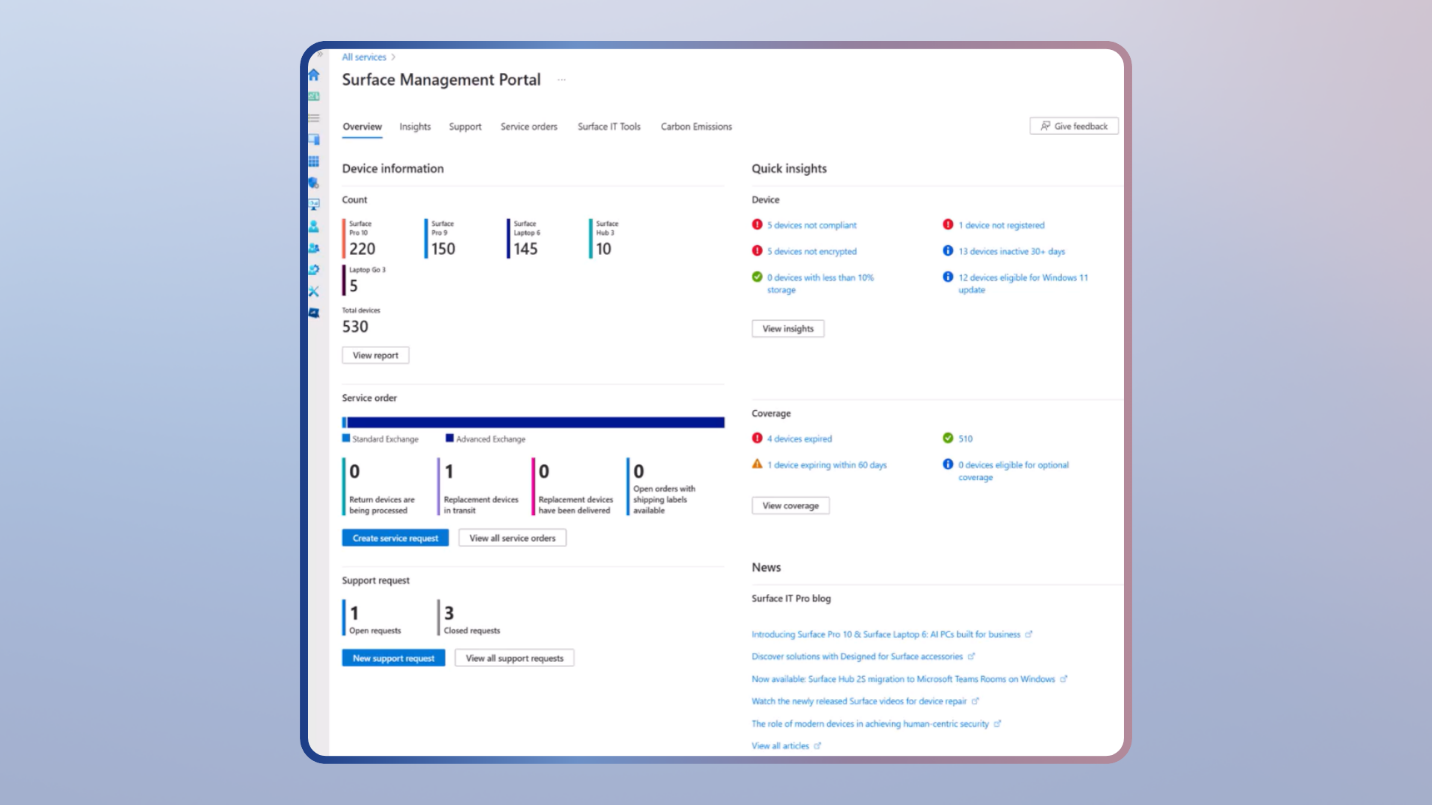Image resolution: width=1432 pixels, height=805 pixels.
Task: Click the Total devices value 530
Action: 355,327
